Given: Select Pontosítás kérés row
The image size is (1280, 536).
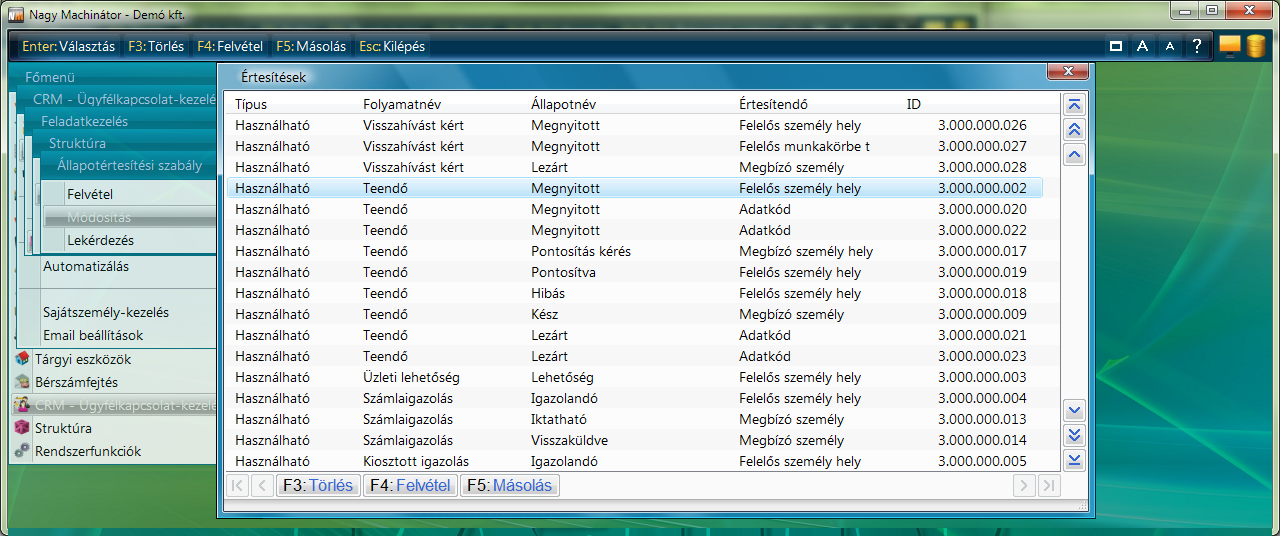Looking at the screenshot, I should (x=634, y=251).
